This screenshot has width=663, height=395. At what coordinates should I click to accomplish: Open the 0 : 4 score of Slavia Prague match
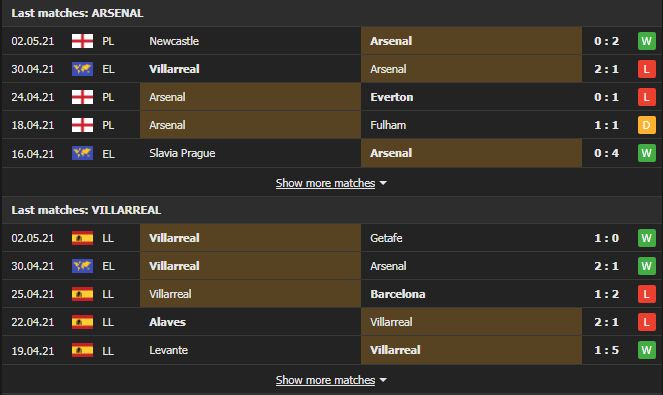(606, 153)
